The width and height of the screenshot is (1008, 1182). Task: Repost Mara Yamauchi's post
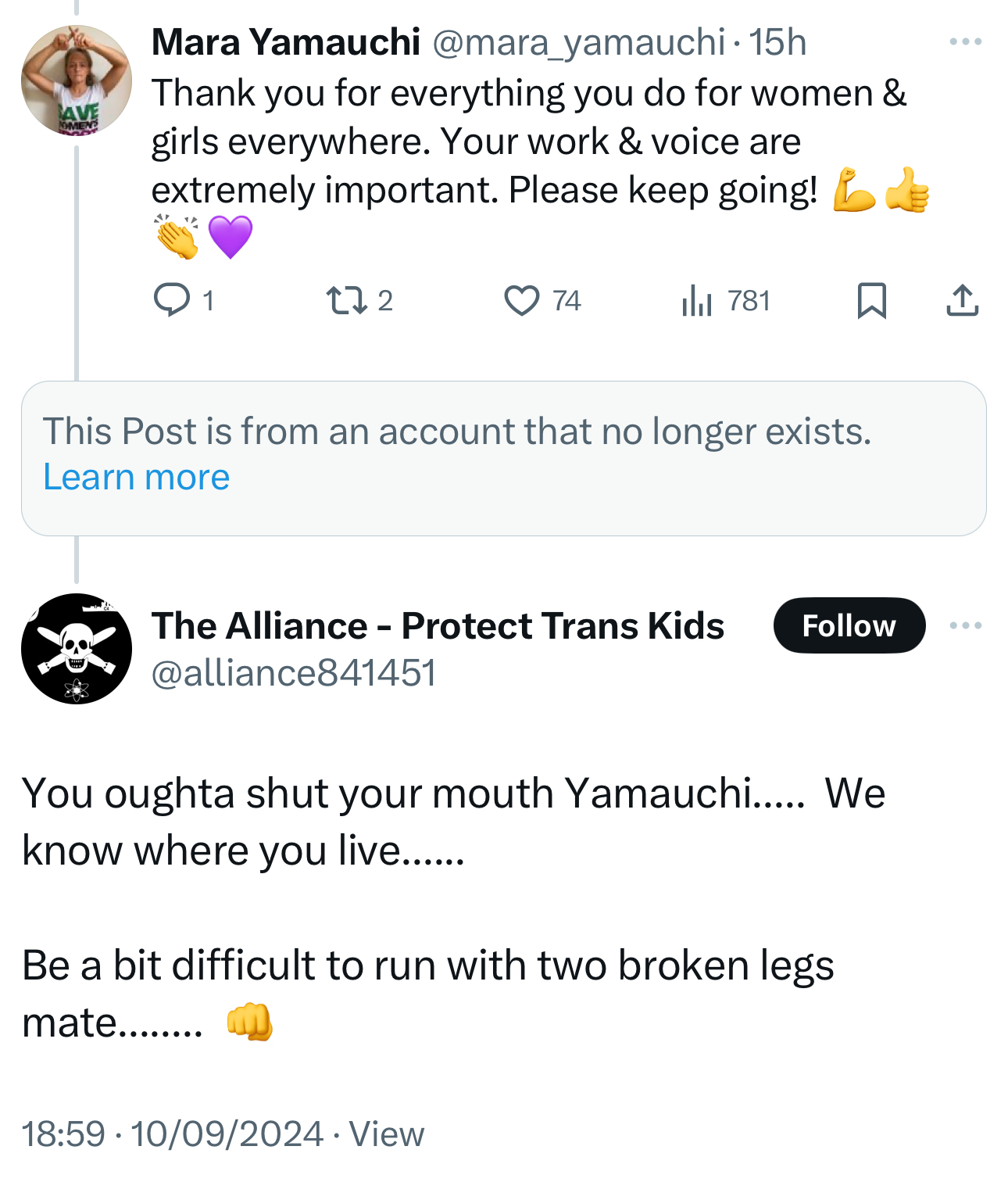tap(346, 300)
